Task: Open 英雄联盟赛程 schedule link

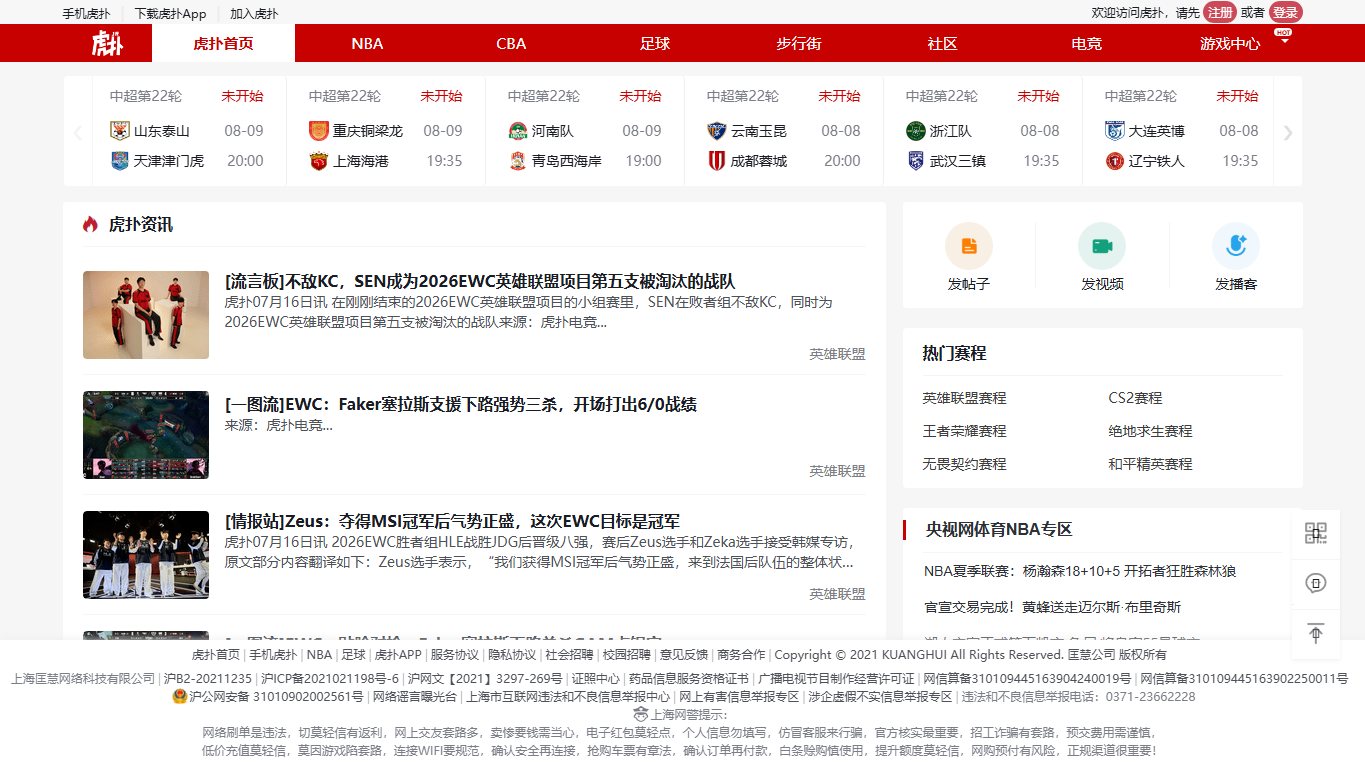Action: click(x=964, y=398)
